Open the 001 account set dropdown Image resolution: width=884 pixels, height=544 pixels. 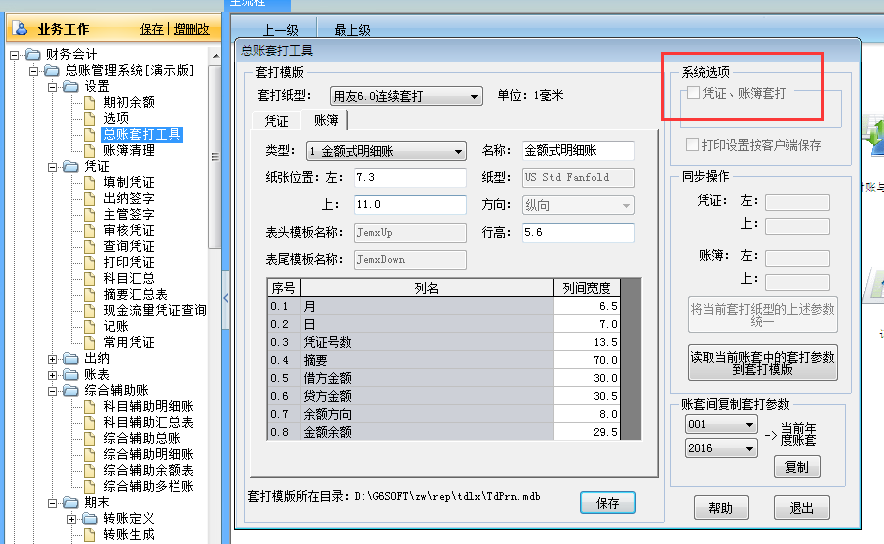[x=749, y=424]
